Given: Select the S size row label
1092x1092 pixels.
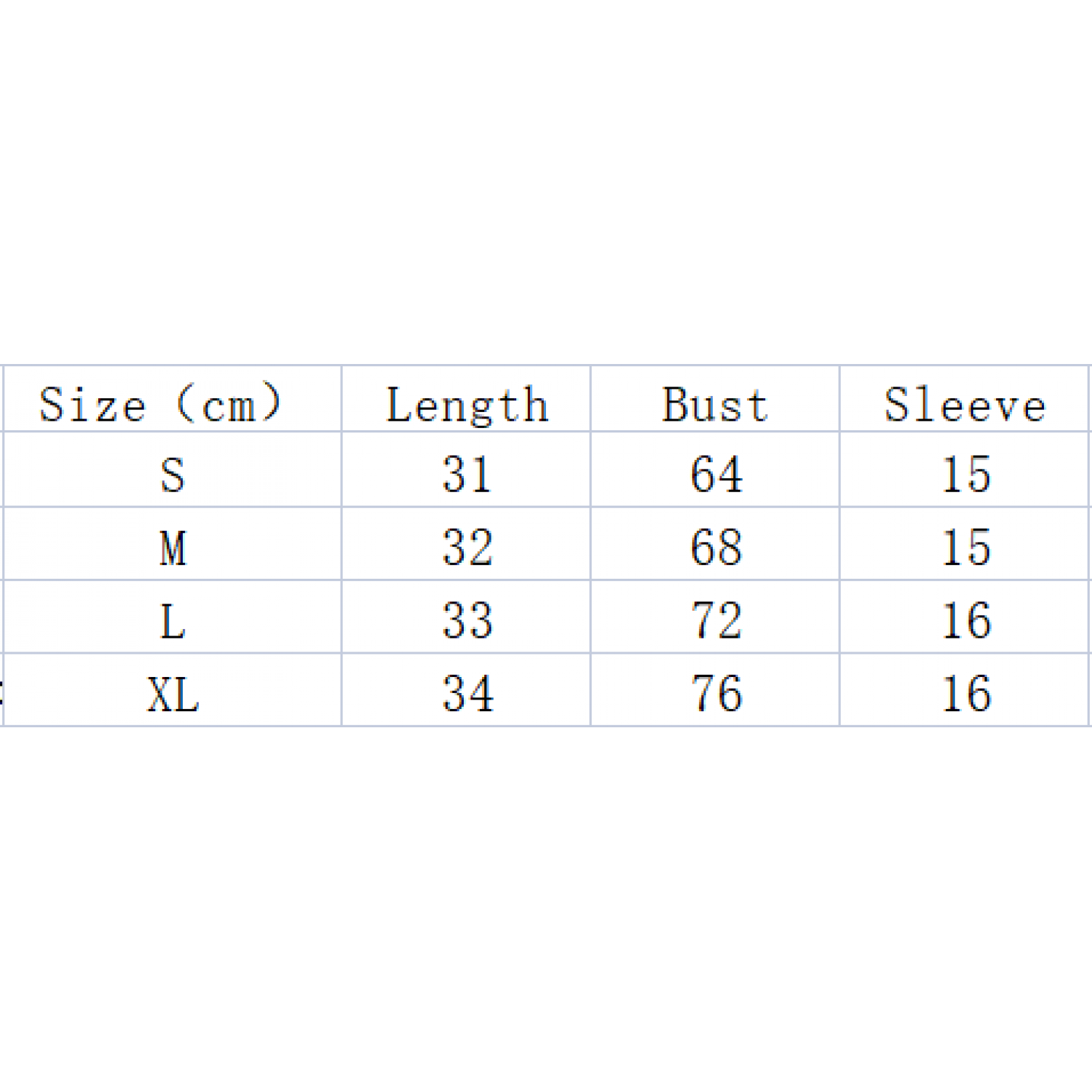Looking at the screenshot, I should pyautogui.click(x=173, y=475).
